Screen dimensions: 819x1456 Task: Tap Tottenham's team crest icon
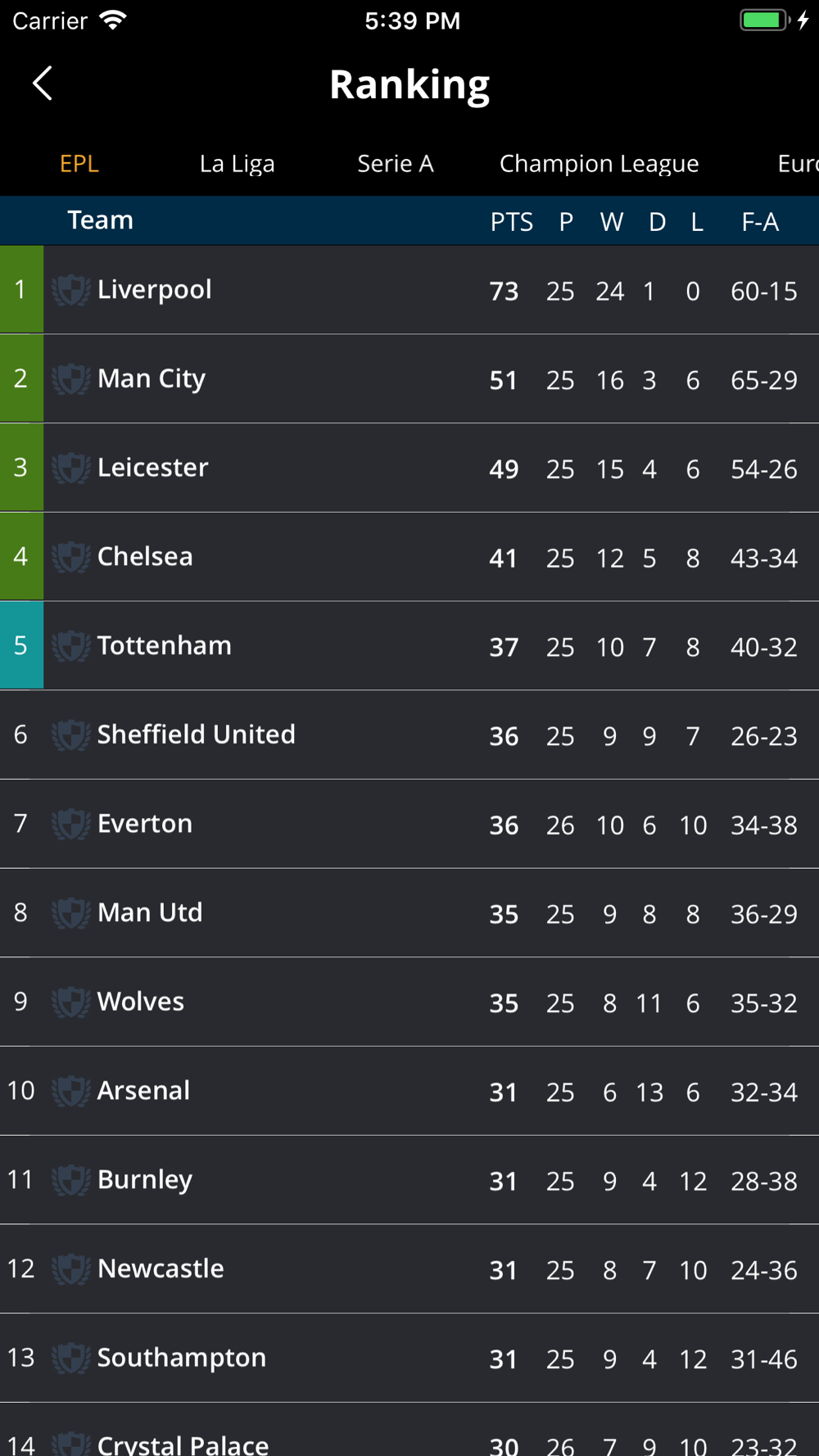click(71, 646)
